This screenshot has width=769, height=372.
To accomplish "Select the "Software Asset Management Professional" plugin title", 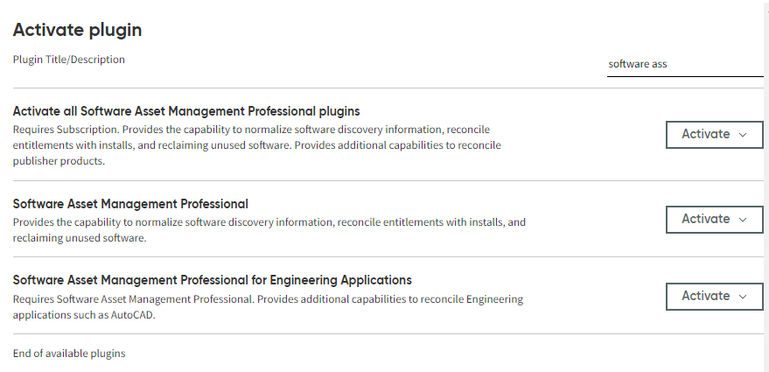I will (130, 204).
